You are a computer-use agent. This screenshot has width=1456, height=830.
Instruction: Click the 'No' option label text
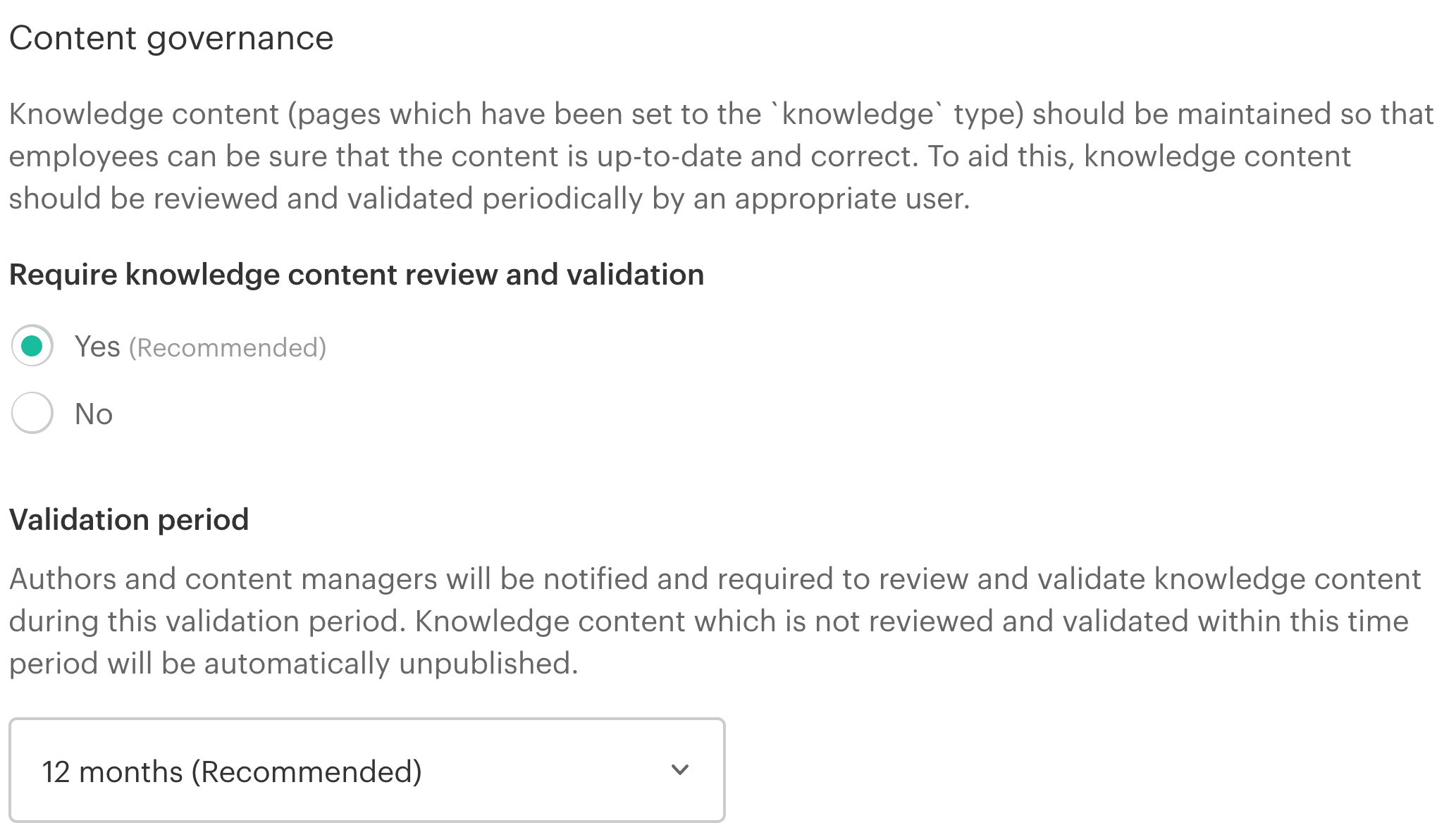tap(94, 414)
